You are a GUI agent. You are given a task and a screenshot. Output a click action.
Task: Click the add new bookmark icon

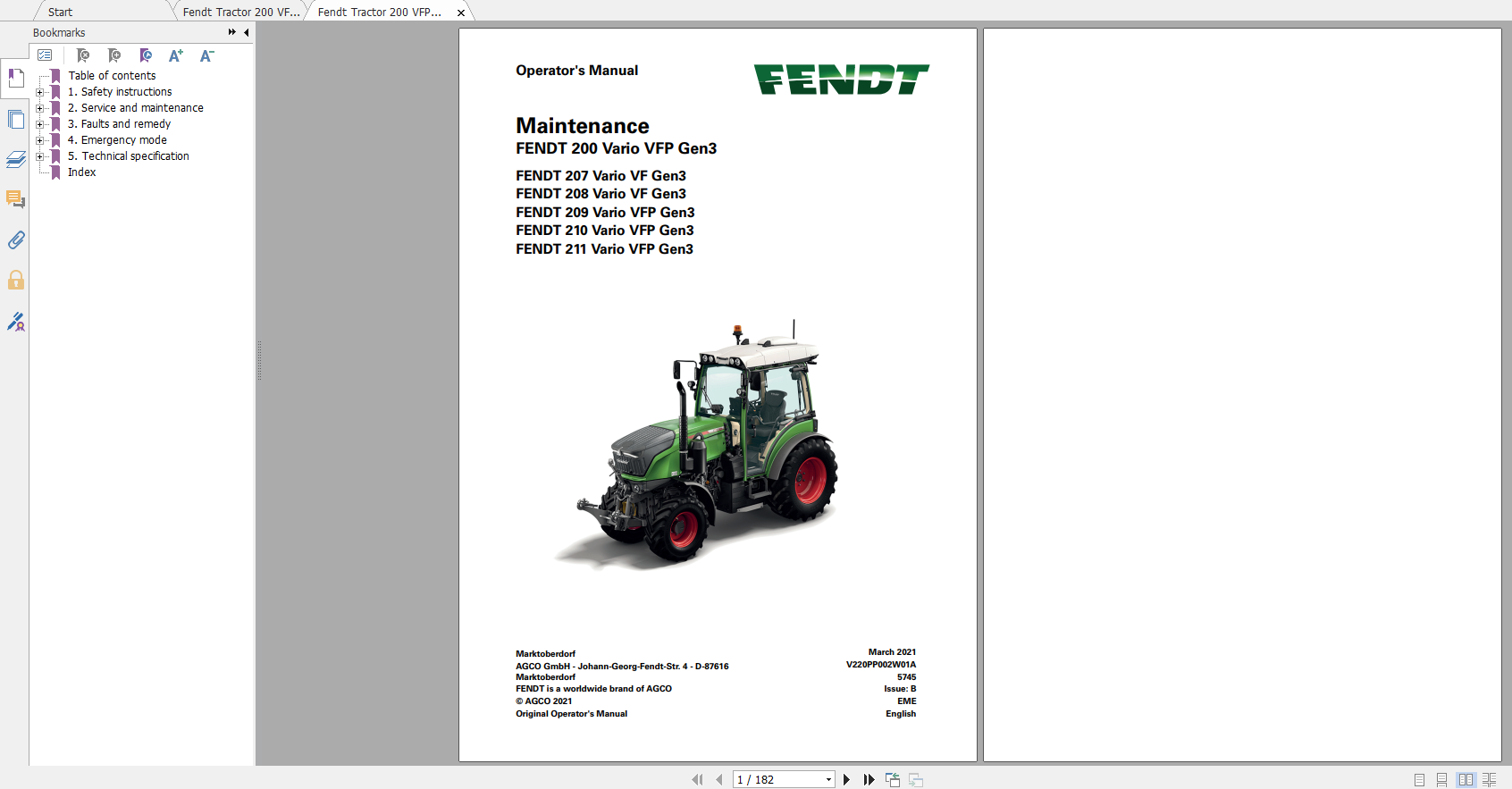coord(114,55)
